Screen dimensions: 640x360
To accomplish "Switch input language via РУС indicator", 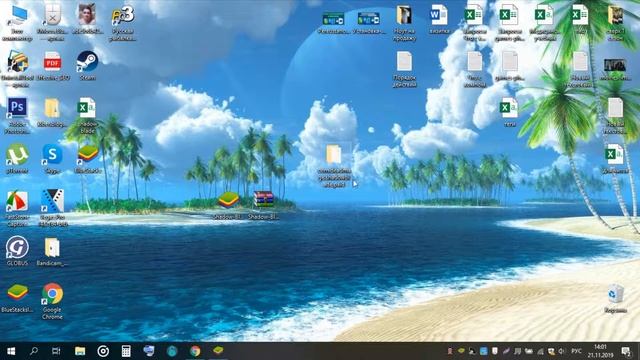I will tap(576, 351).
